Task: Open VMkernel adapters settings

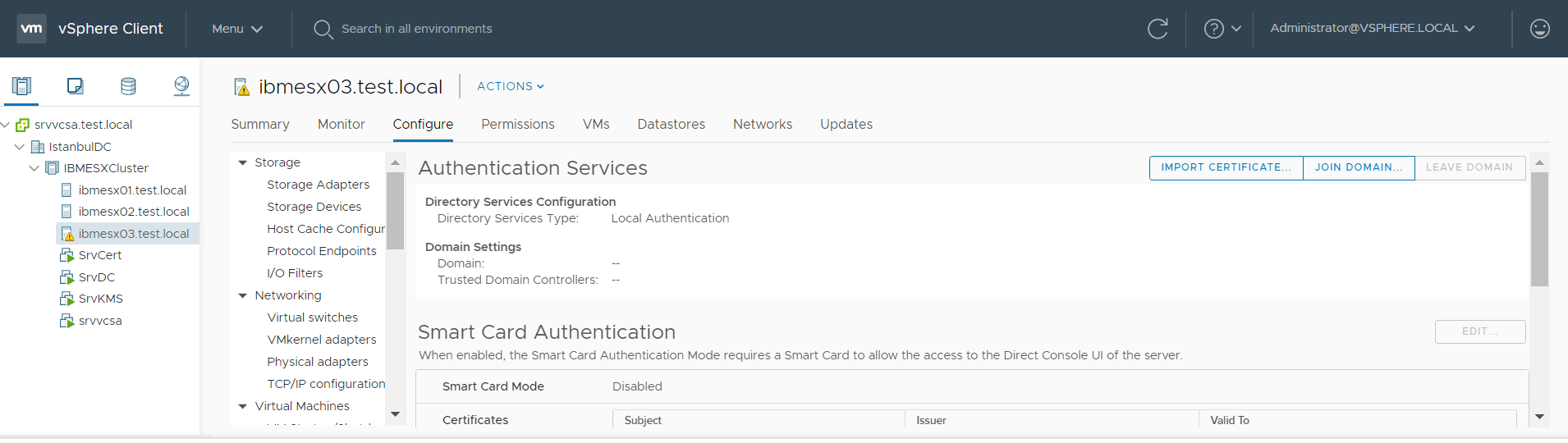Action: click(x=322, y=340)
